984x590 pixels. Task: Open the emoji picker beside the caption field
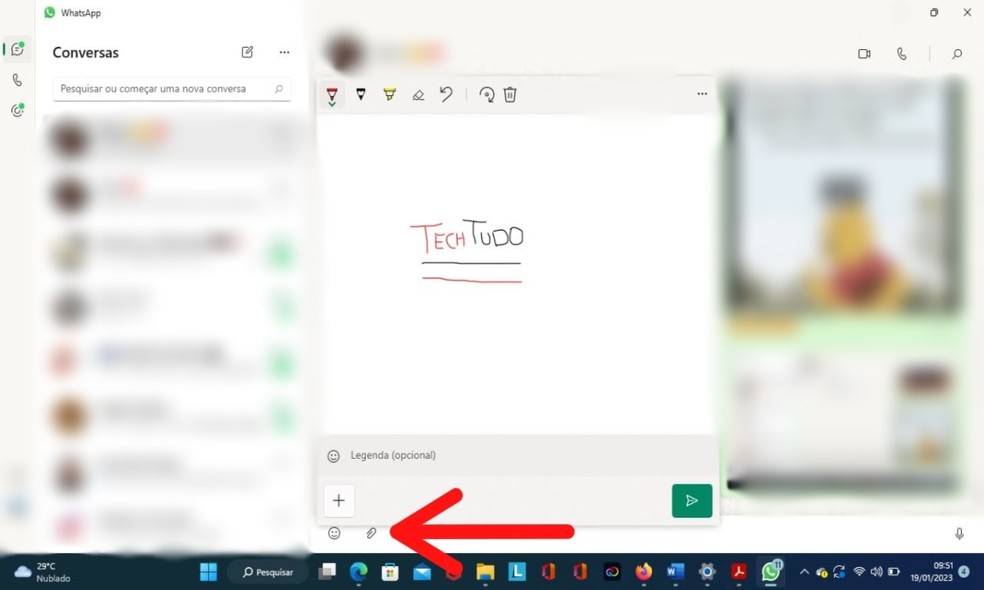point(332,455)
